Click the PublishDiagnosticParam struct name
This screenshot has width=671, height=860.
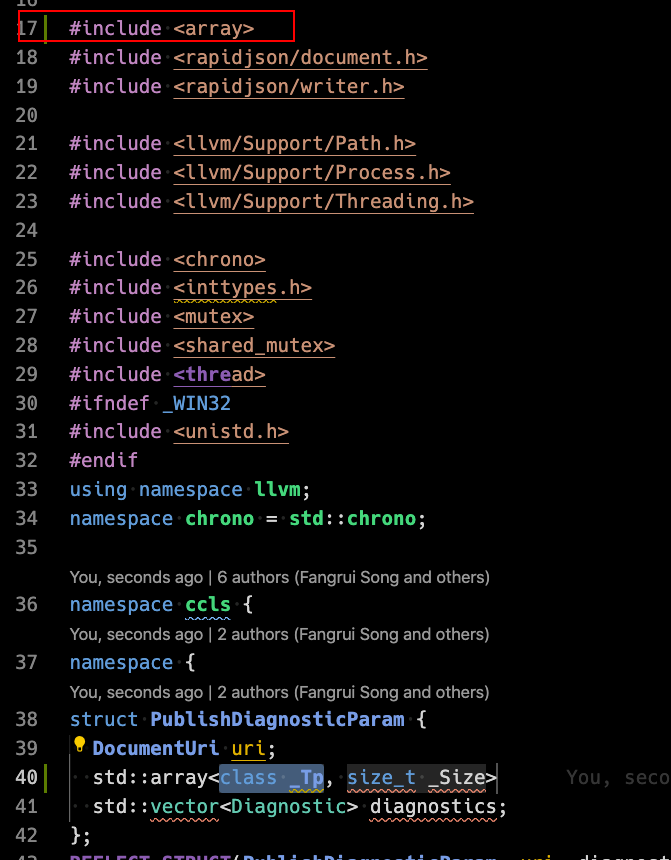click(x=277, y=719)
